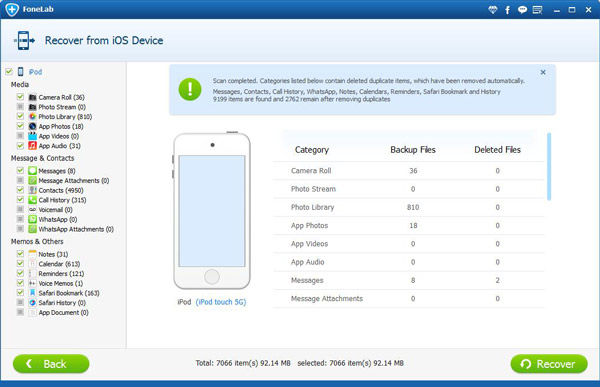The height and width of the screenshot is (387, 600).
Task: Select the App Audio row in table
Action: (x=408, y=262)
